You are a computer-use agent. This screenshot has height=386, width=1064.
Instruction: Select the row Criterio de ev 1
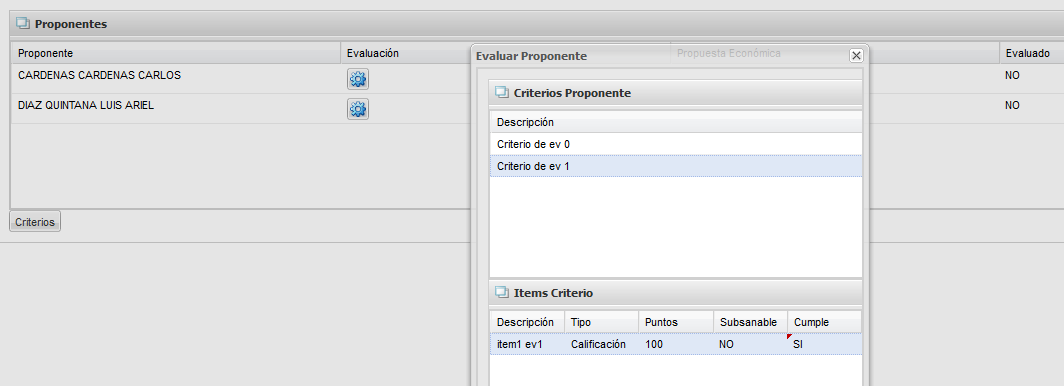pos(676,166)
